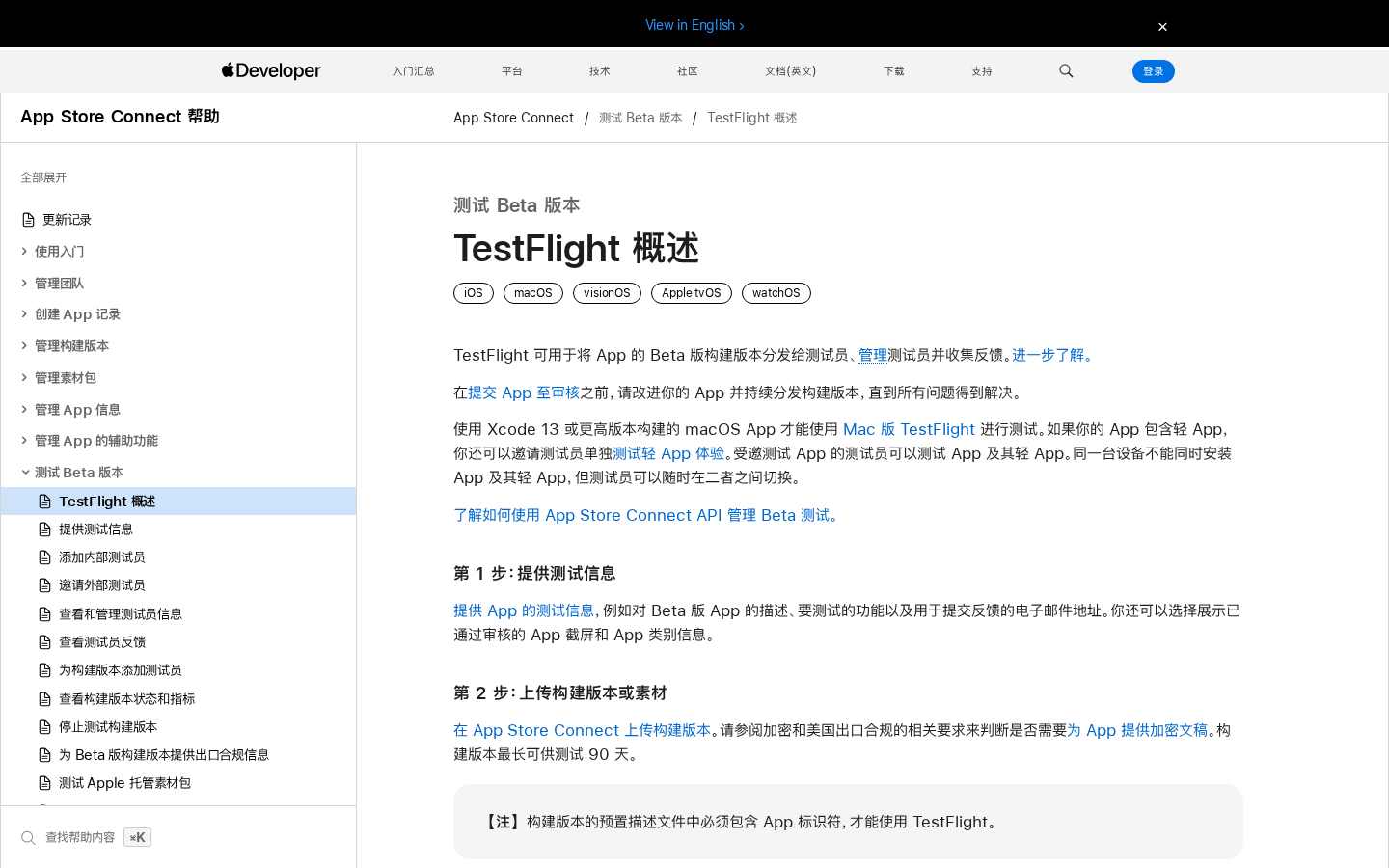The height and width of the screenshot is (868, 1389).
Task: Expand the 管理素材包 section
Action: coord(25,378)
